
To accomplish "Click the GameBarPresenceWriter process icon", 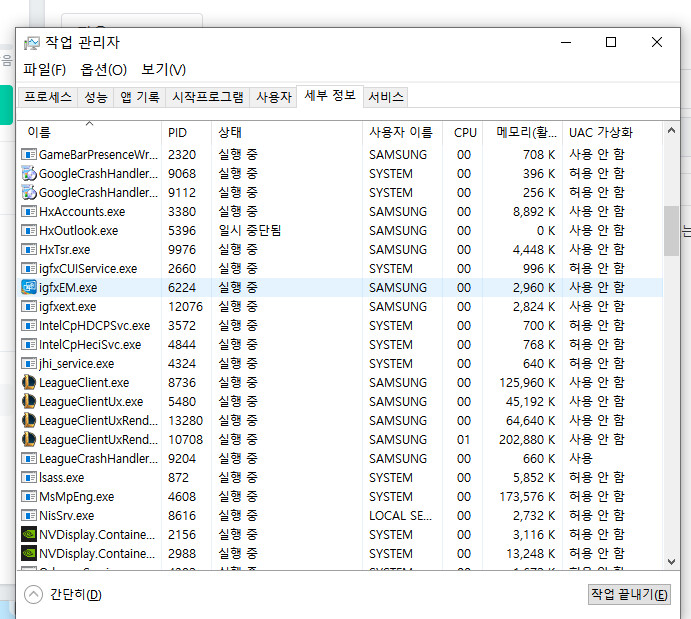I will [x=29, y=155].
